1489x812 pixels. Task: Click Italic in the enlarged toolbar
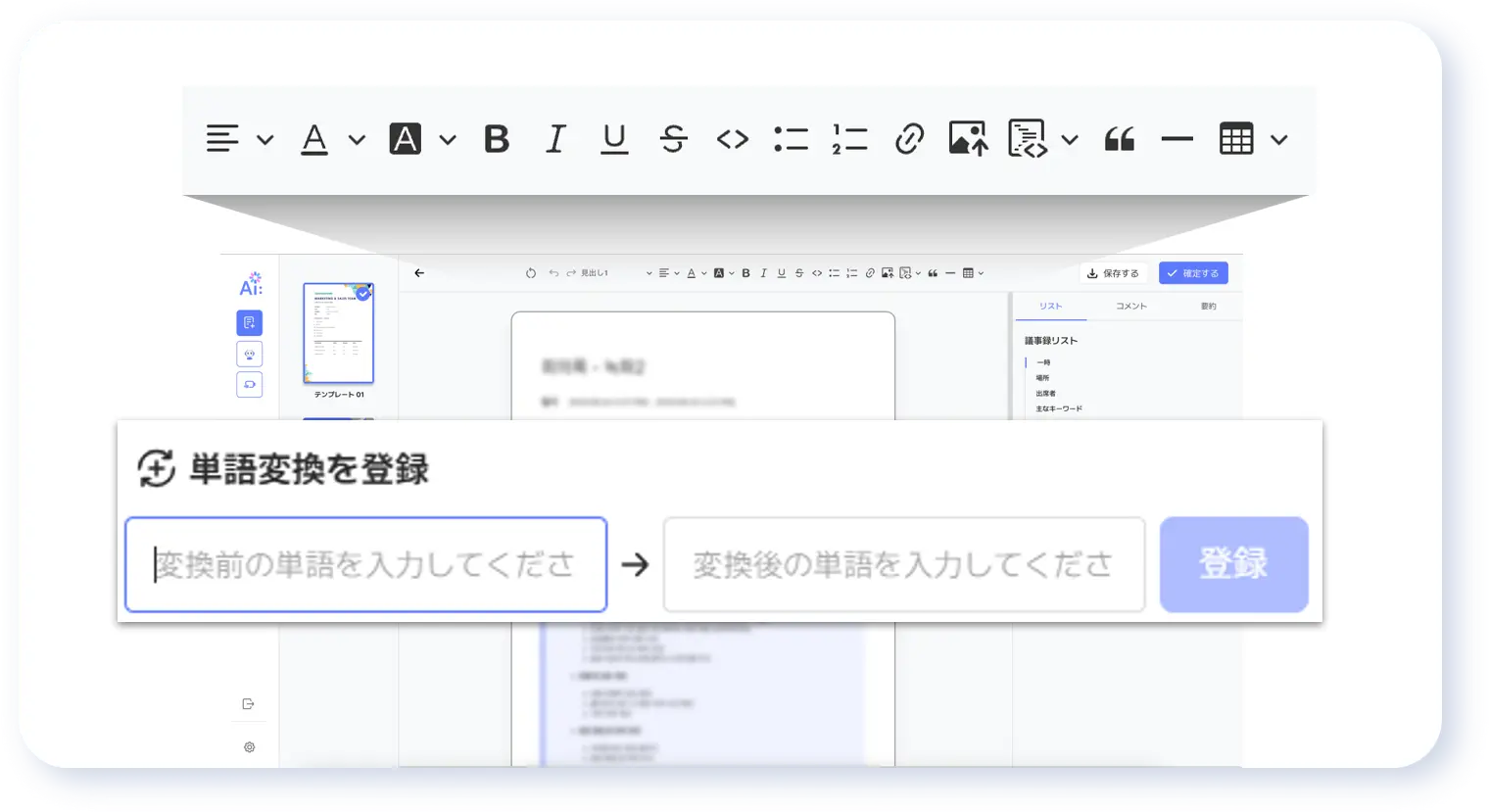pos(555,139)
